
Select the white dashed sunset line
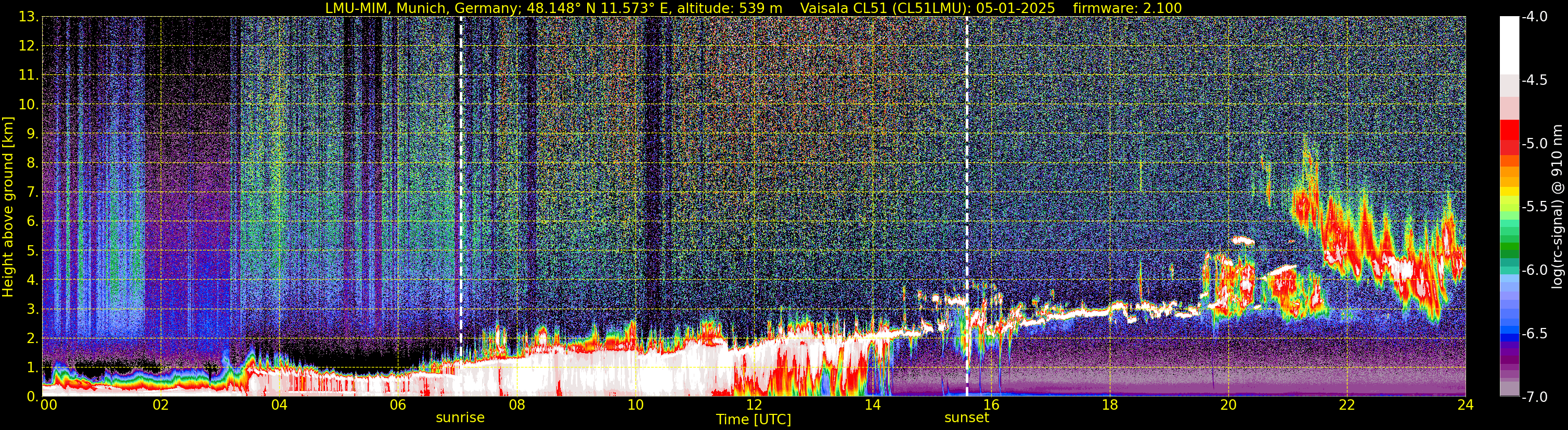967,206
